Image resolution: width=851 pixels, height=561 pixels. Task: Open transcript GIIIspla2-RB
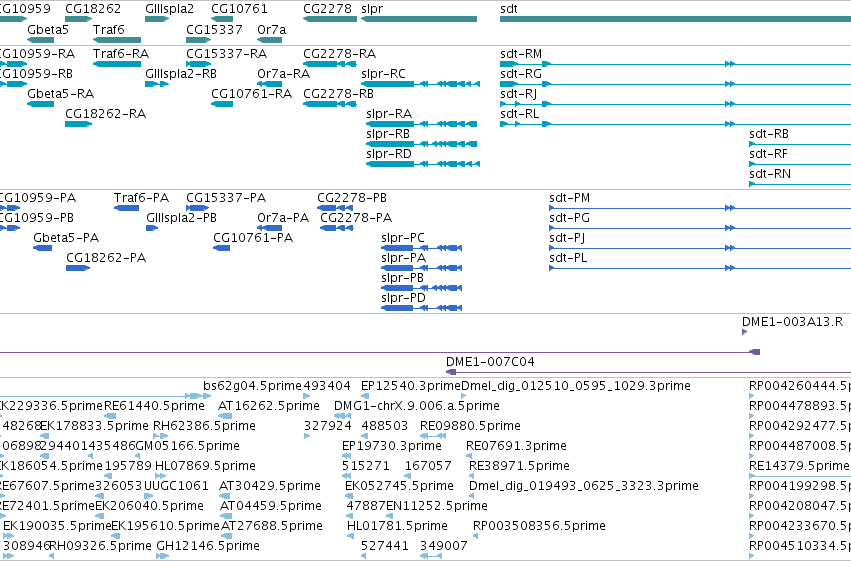181,74
